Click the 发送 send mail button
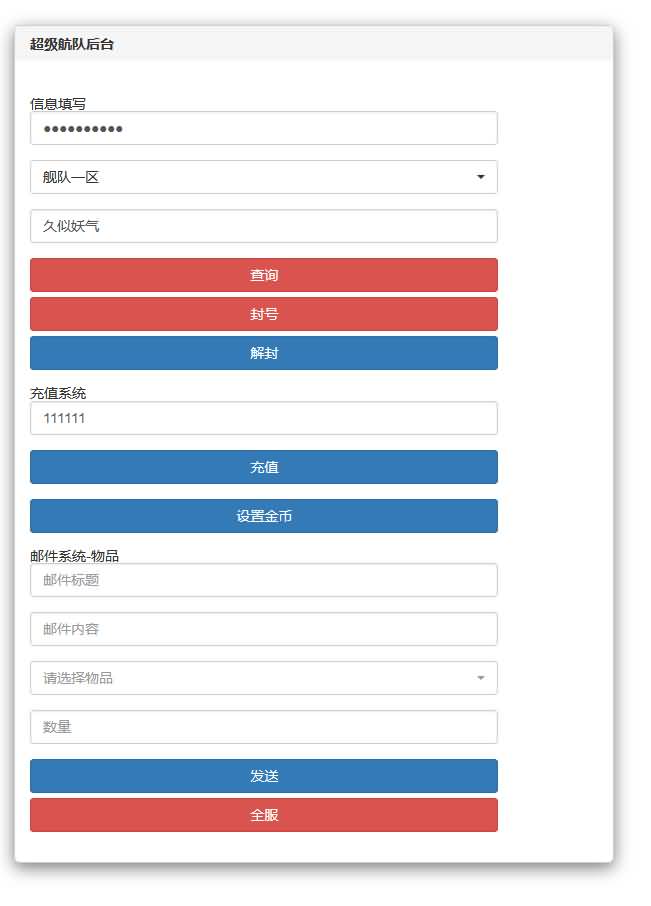Image resolution: width=651 pixels, height=906 pixels. coord(264,775)
